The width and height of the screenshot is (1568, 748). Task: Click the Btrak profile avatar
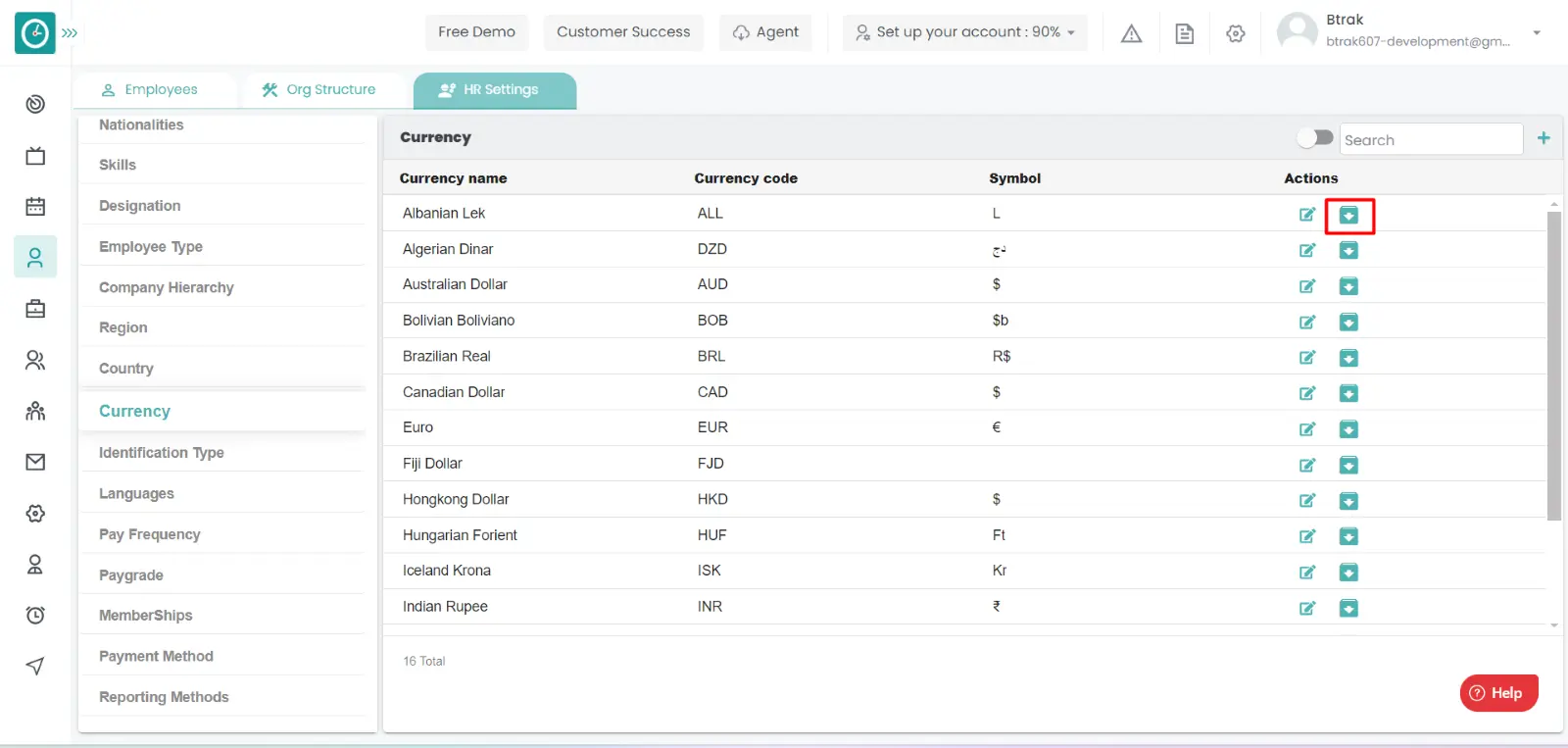[x=1297, y=31]
